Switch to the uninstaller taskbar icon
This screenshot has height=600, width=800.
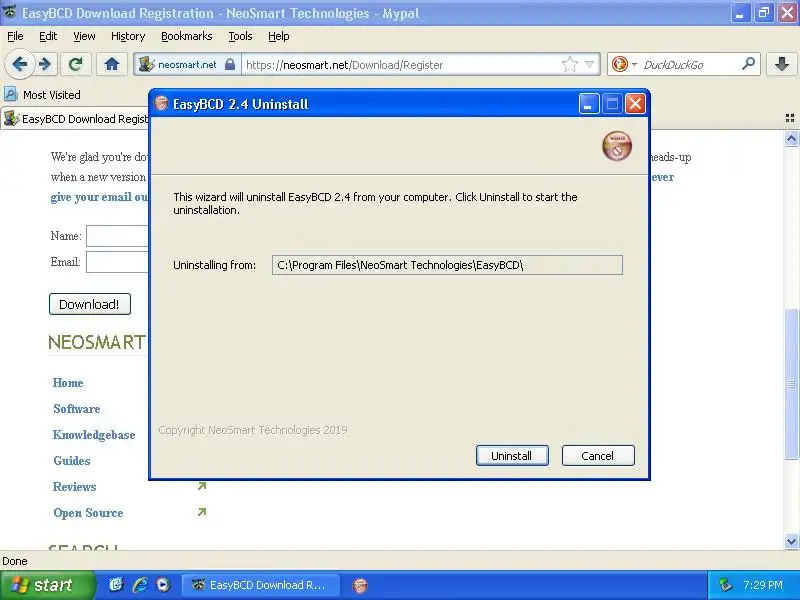point(360,585)
